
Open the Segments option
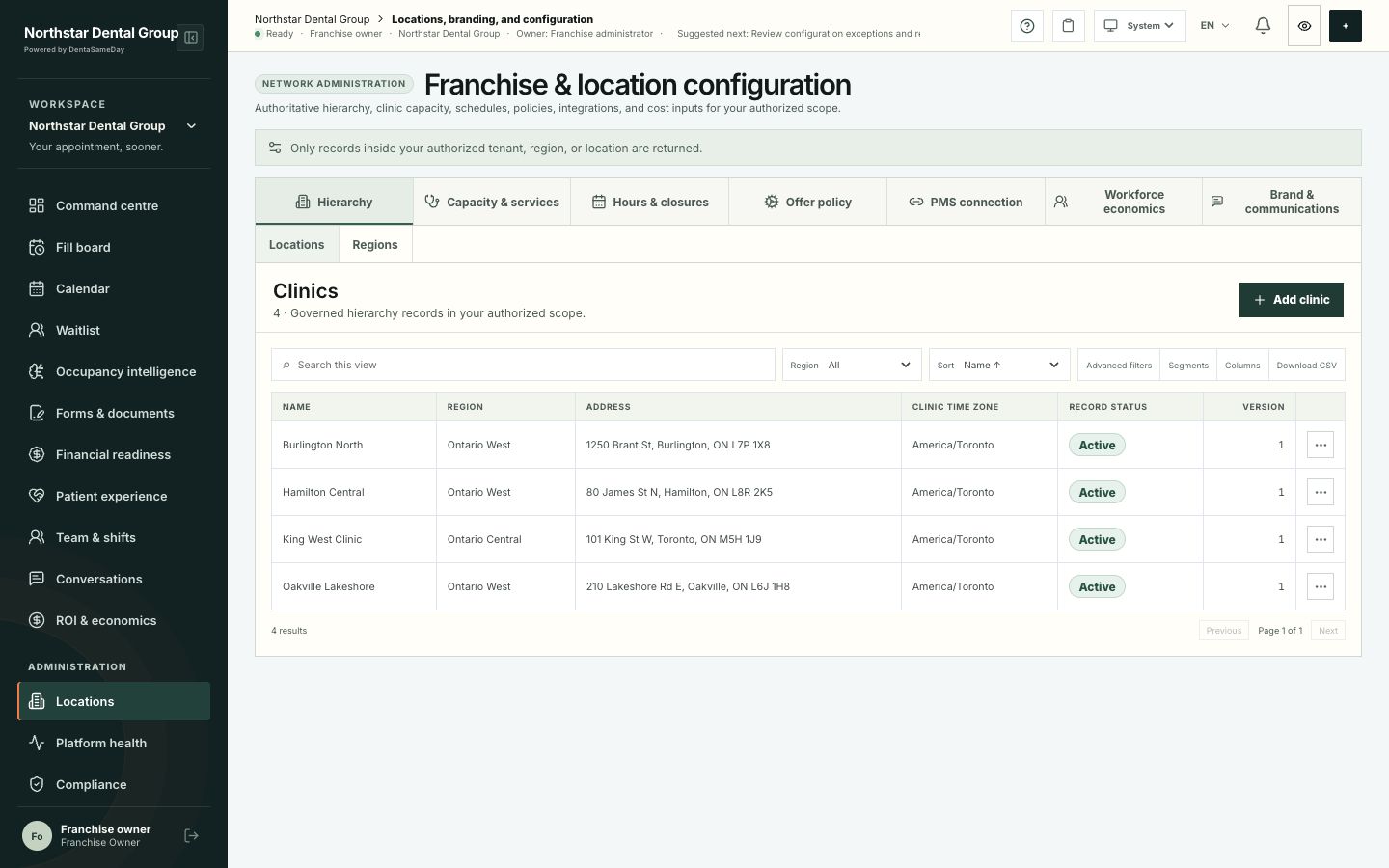(1188, 366)
